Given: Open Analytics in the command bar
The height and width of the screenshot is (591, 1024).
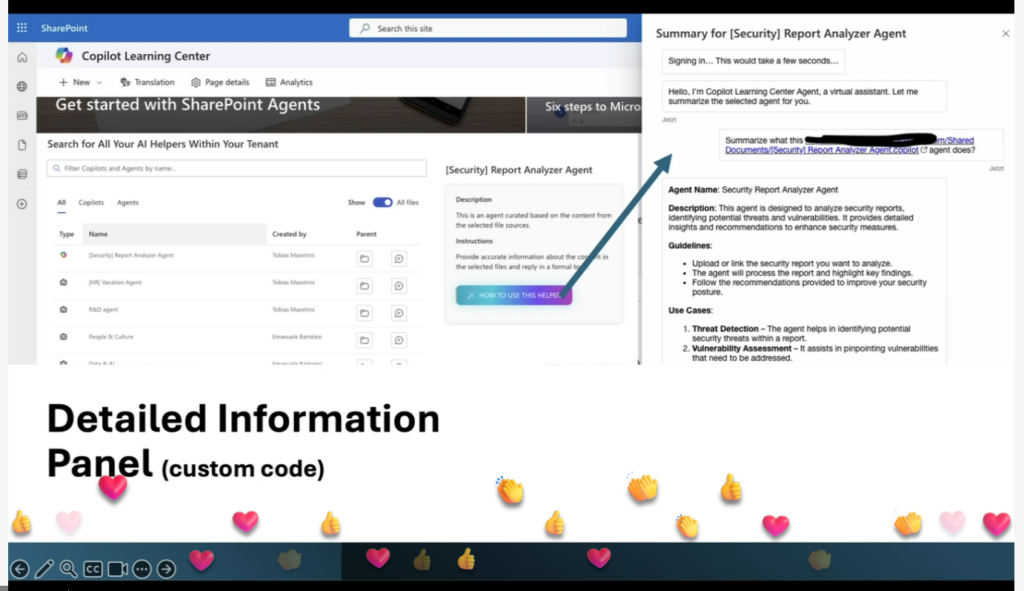Looking at the screenshot, I should (289, 82).
